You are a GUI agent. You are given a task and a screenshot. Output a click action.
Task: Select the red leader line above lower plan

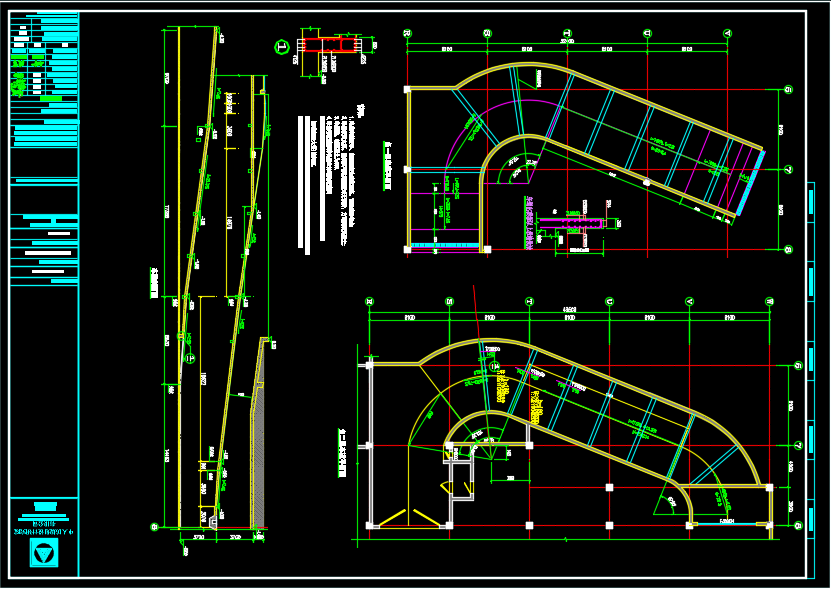click(476, 300)
